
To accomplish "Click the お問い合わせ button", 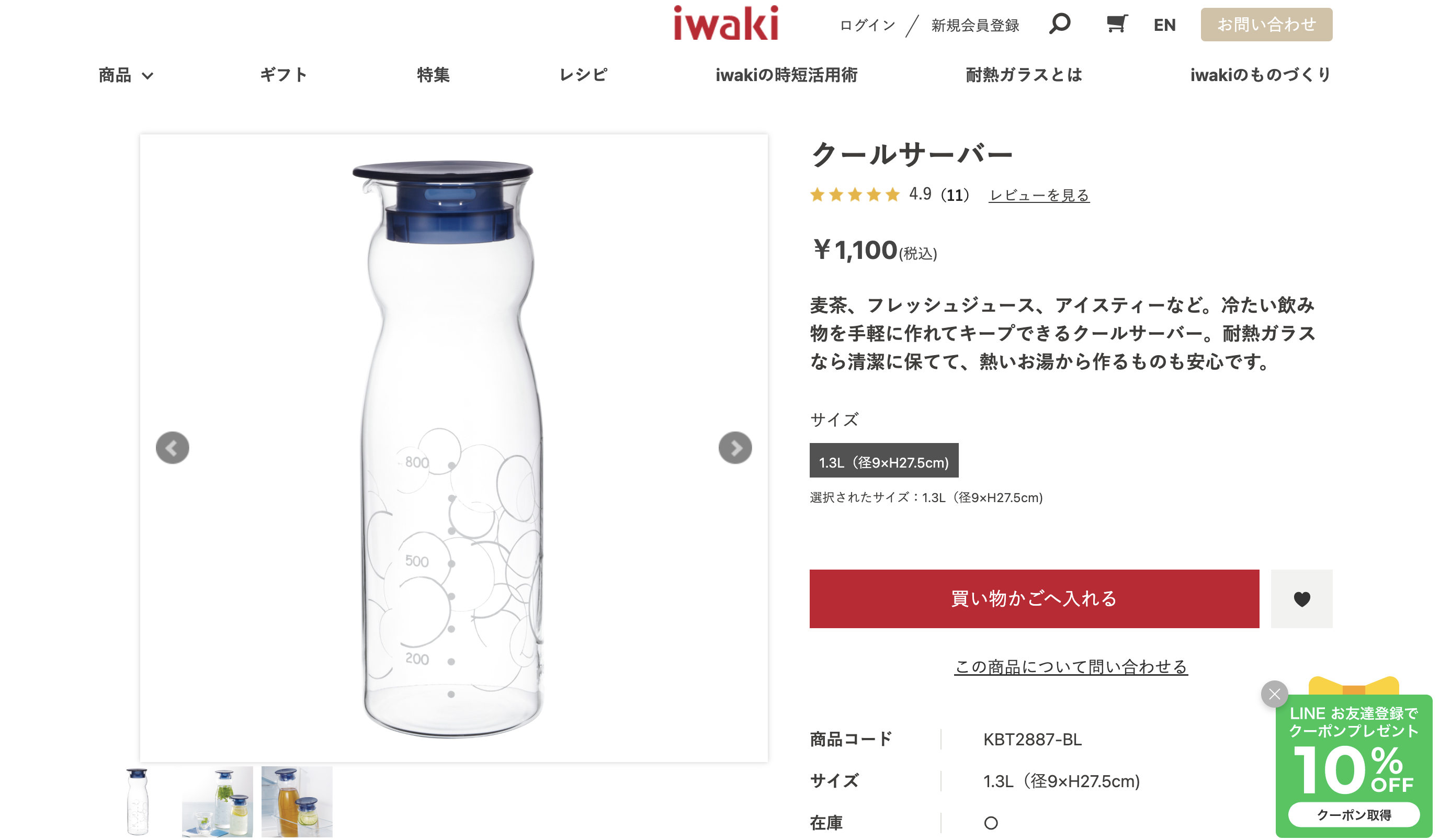I will pyautogui.click(x=1266, y=24).
